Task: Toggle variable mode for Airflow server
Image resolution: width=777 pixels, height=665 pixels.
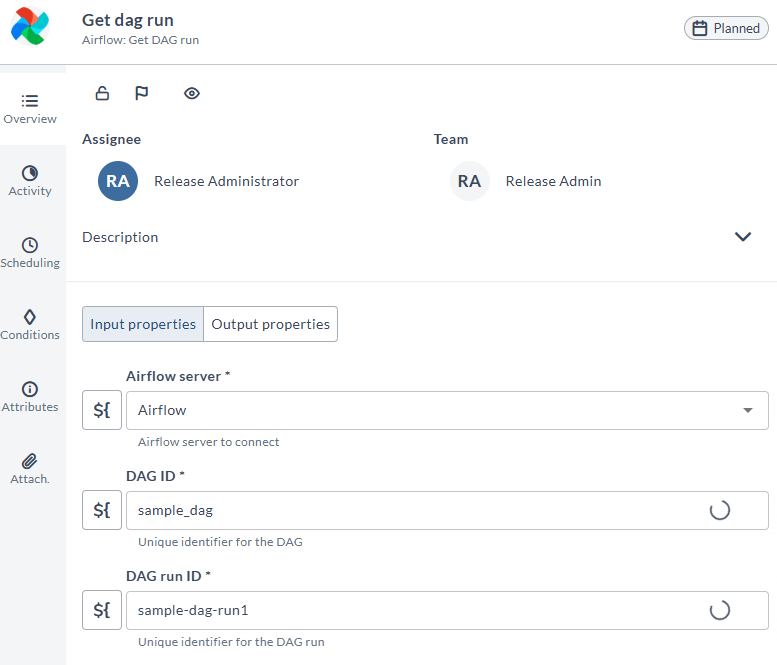Action: click(102, 410)
